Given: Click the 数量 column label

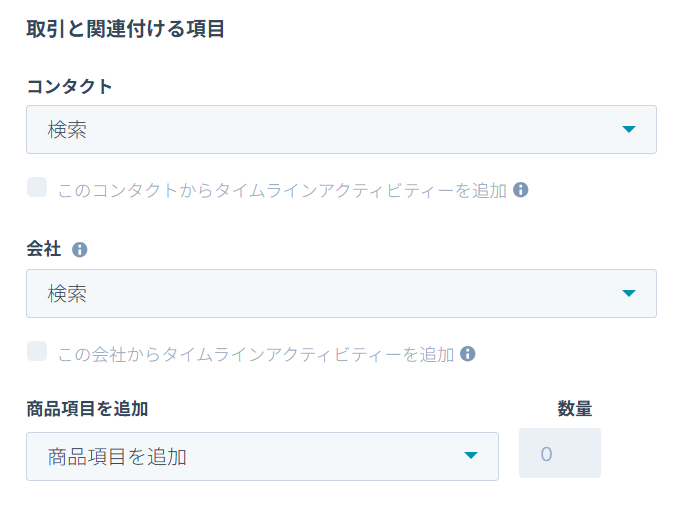Looking at the screenshot, I should [x=575, y=408].
